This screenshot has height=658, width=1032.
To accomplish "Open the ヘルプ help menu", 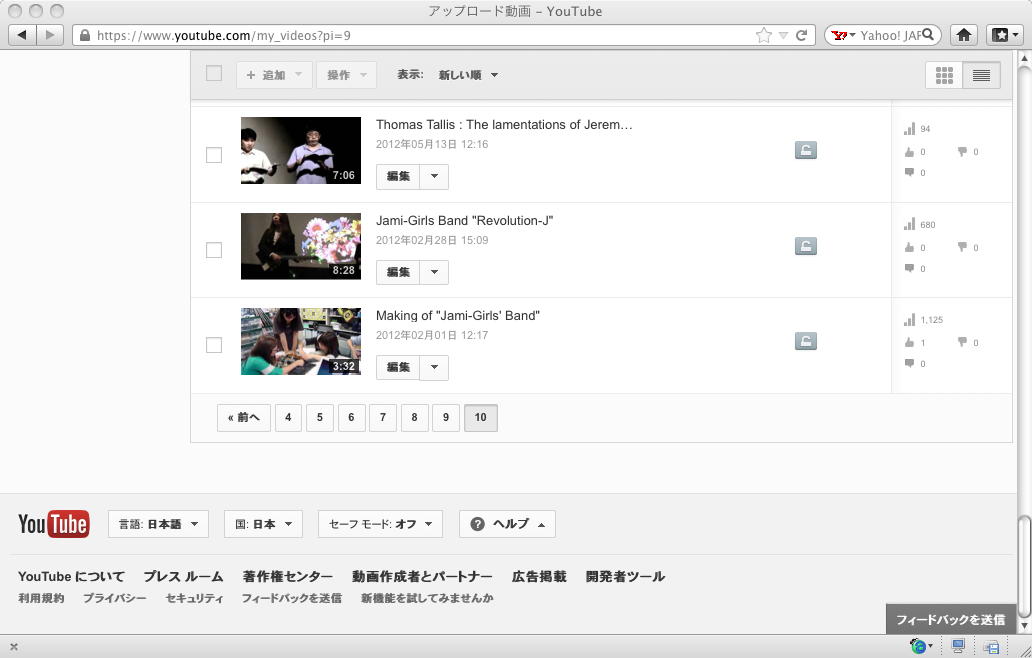I will coord(507,524).
